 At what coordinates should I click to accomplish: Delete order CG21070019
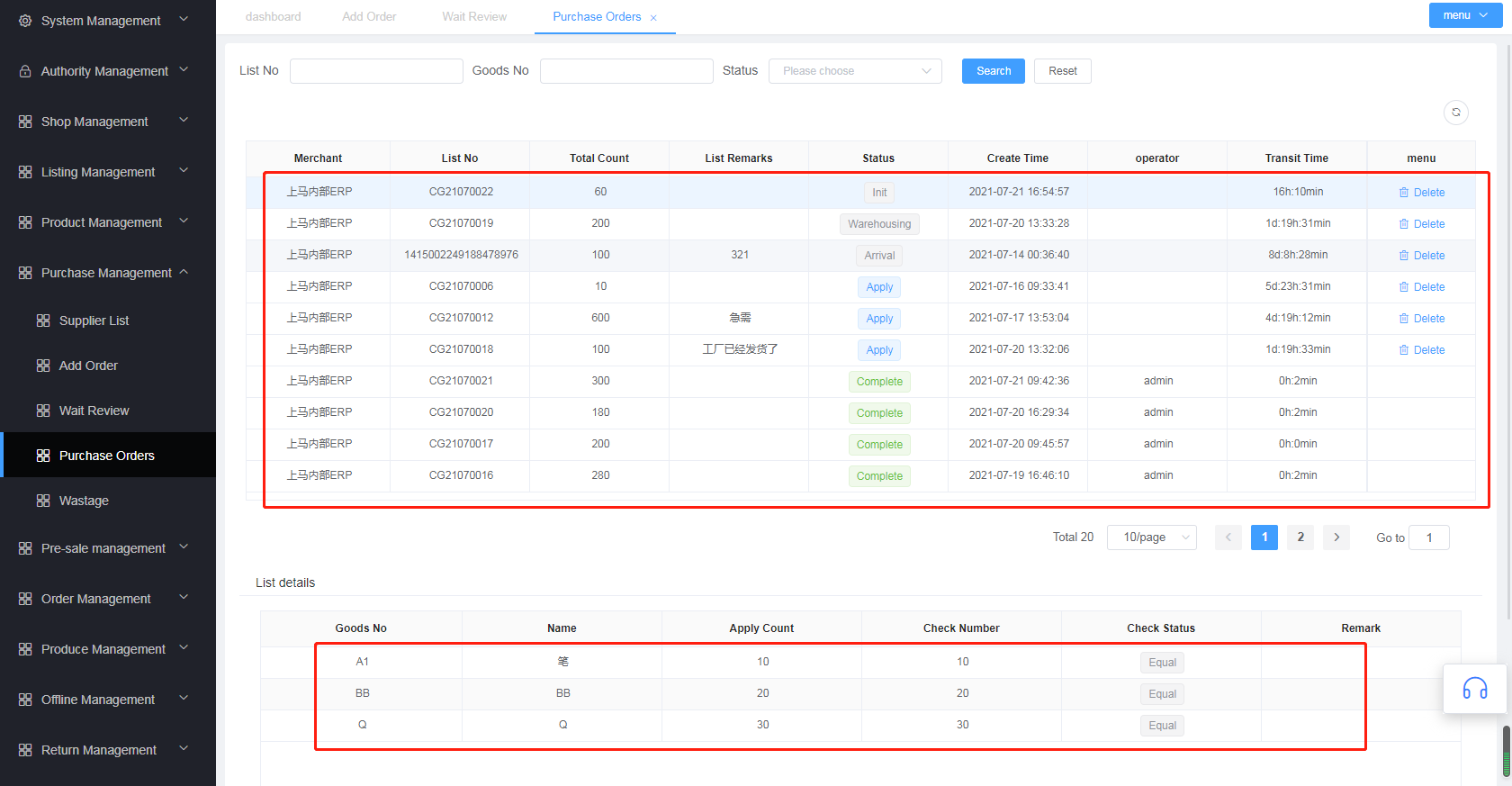pos(1422,224)
